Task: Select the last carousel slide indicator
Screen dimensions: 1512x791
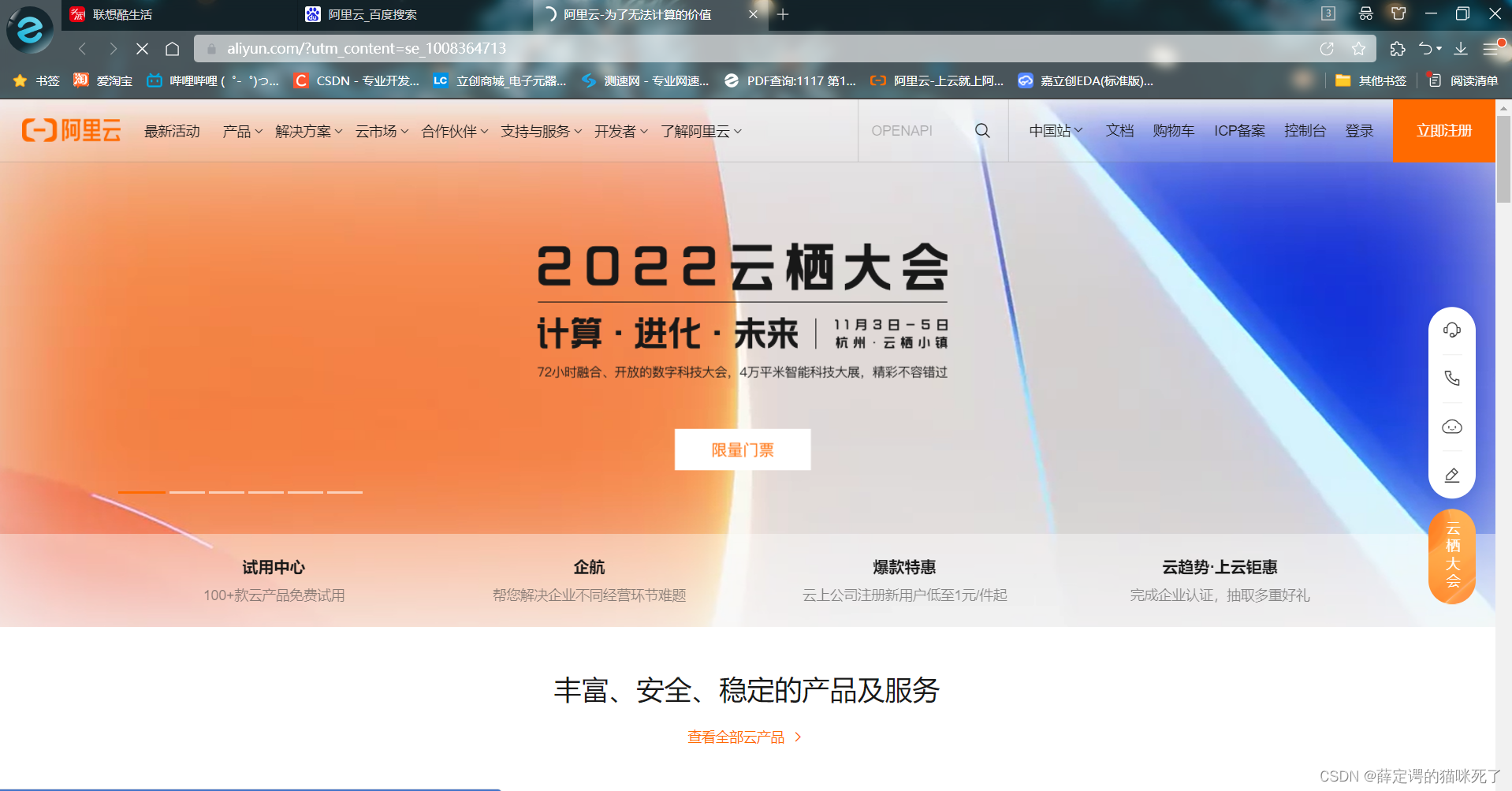Action: 344,492
